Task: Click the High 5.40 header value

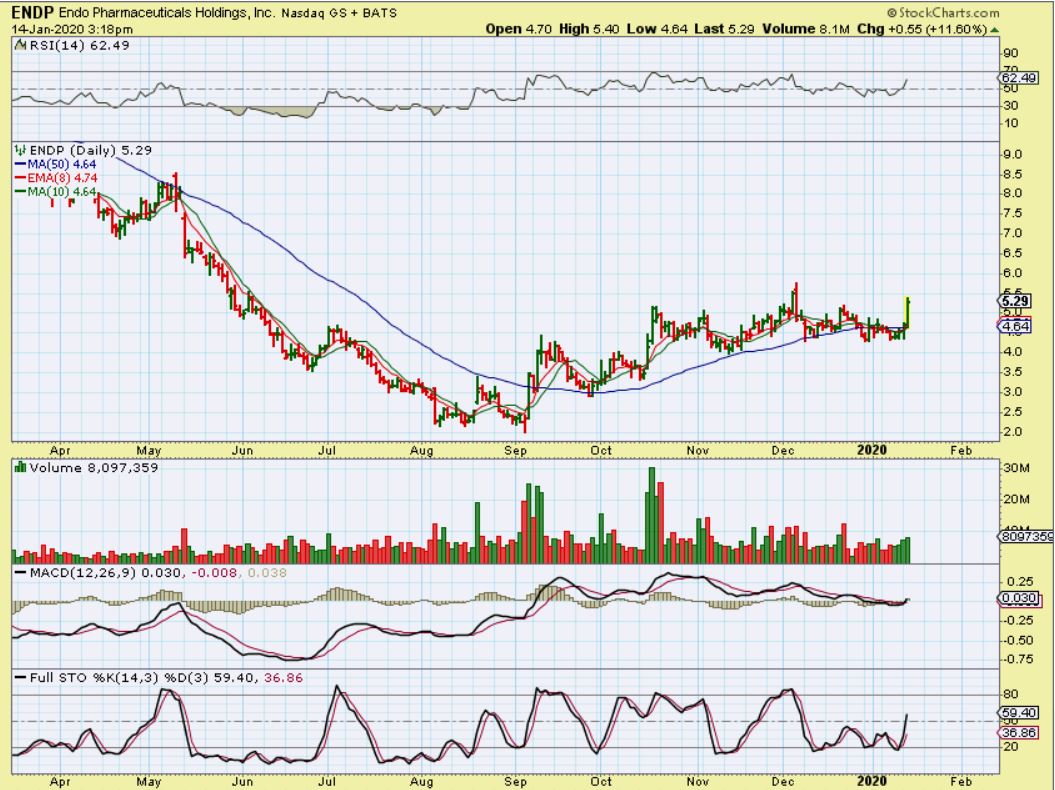Action: pos(589,29)
